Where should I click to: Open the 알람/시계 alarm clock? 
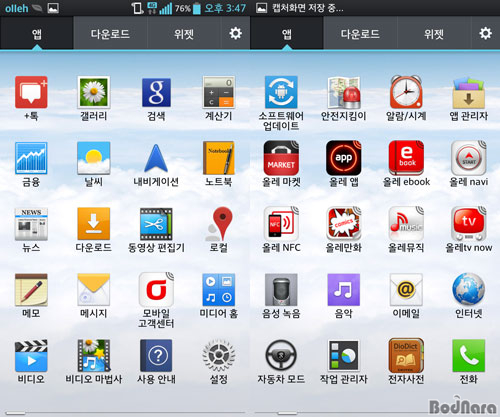[x=406, y=92]
